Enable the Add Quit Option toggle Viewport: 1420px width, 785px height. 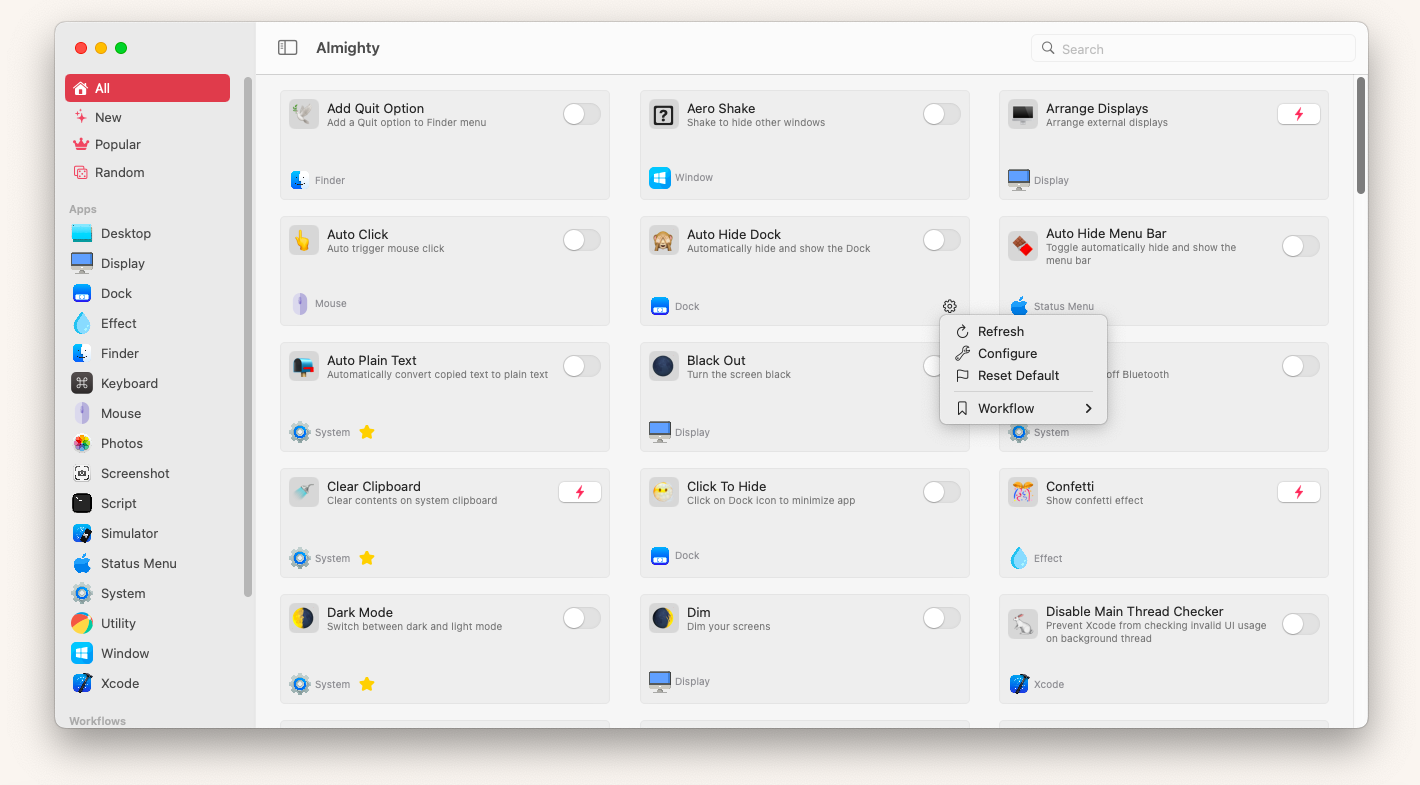click(581, 114)
